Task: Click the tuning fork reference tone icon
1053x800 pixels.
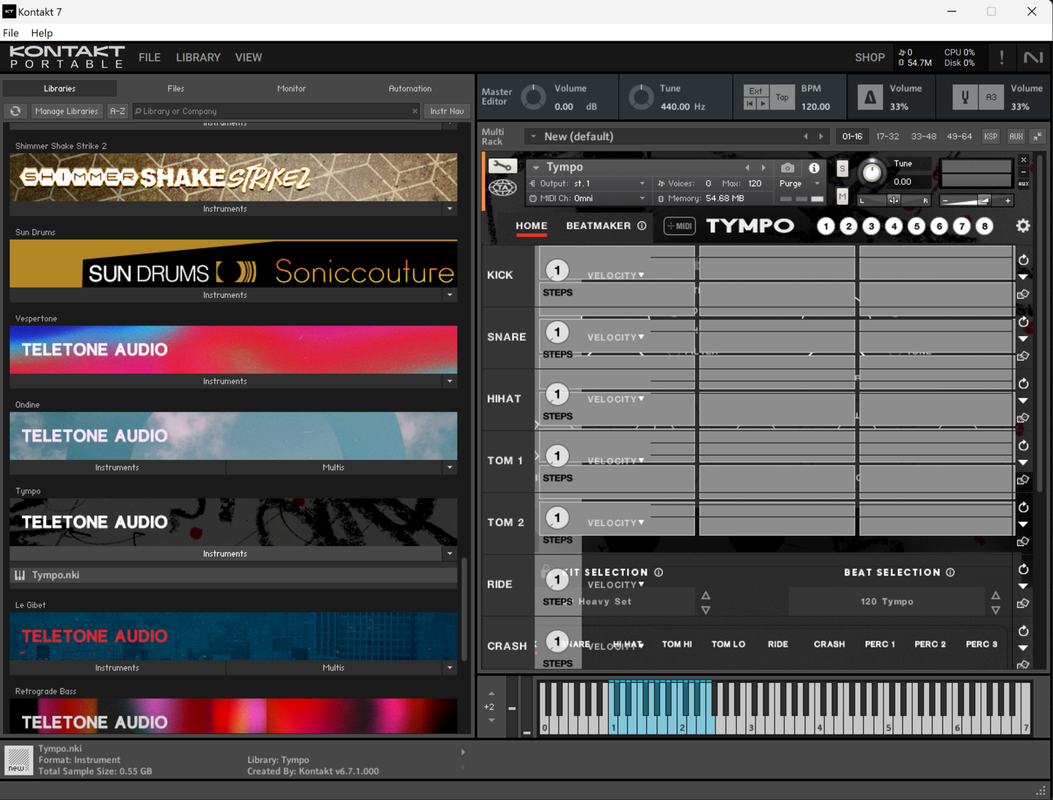Action: click(x=964, y=98)
